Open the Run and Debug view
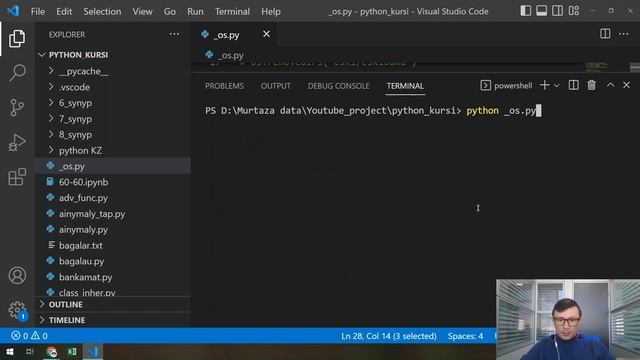This screenshot has height=360, width=640. 17,142
